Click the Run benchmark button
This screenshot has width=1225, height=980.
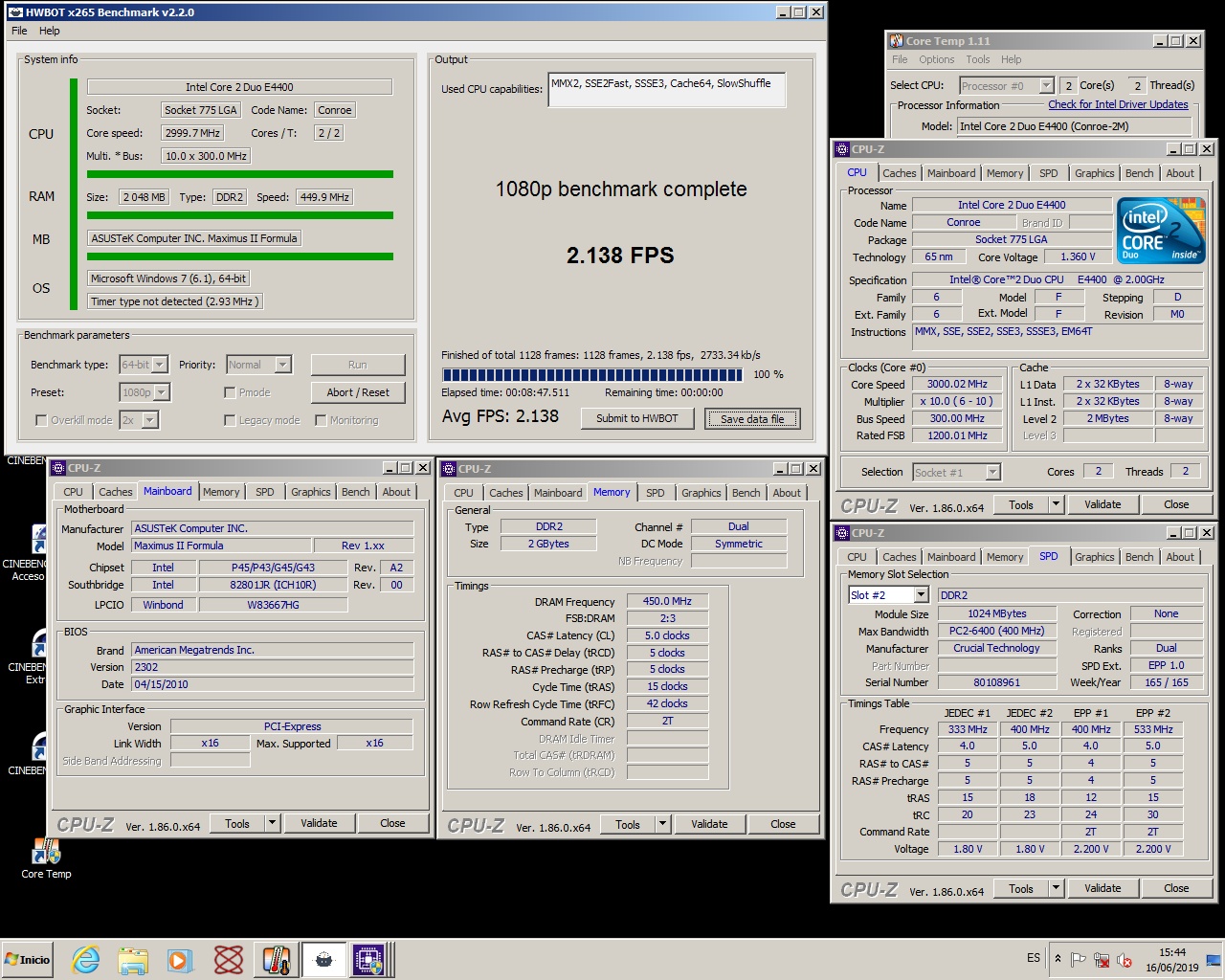[x=358, y=365]
